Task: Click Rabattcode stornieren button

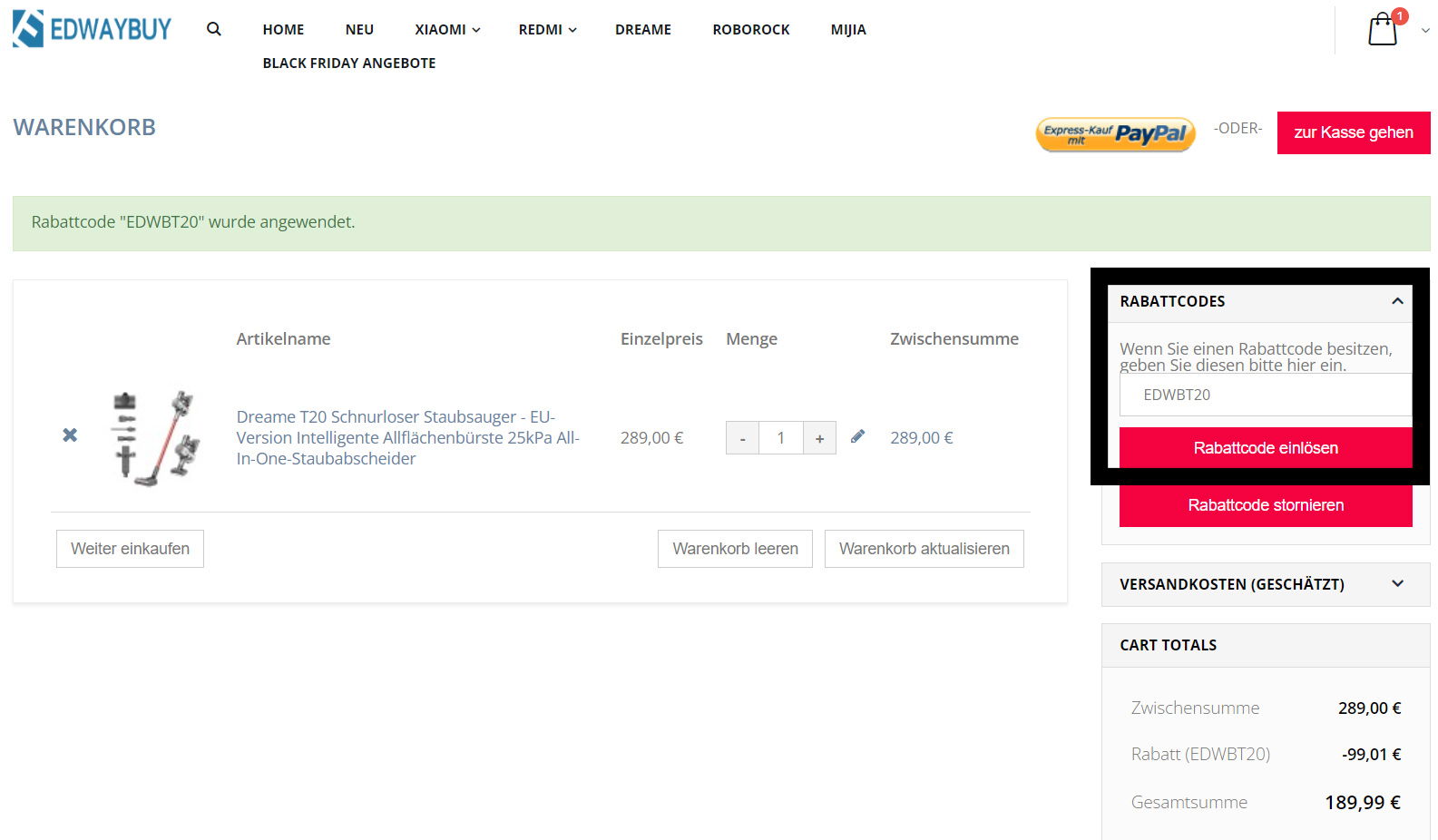Action: pyautogui.click(x=1266, y=505)
